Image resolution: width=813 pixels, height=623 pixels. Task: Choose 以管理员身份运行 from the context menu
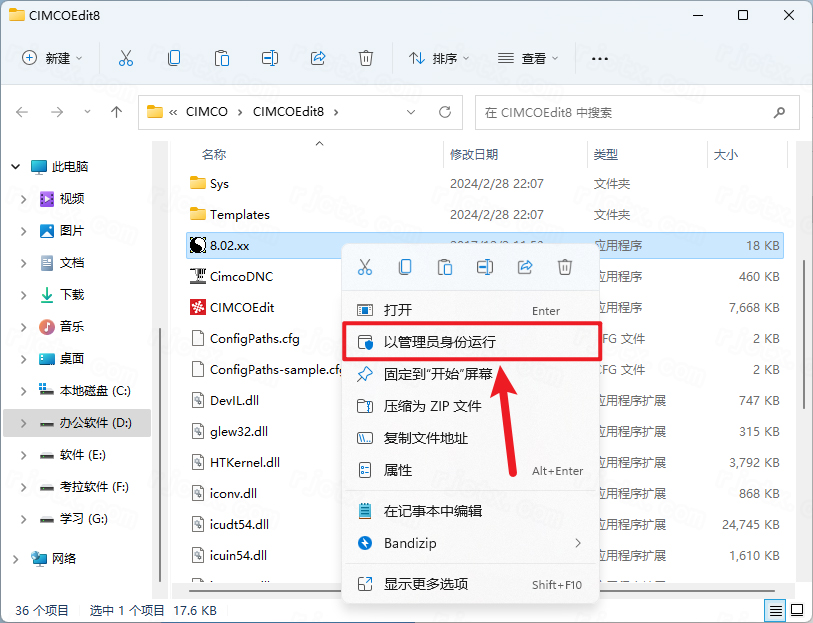pyautogui.click(x=471, y=342)
